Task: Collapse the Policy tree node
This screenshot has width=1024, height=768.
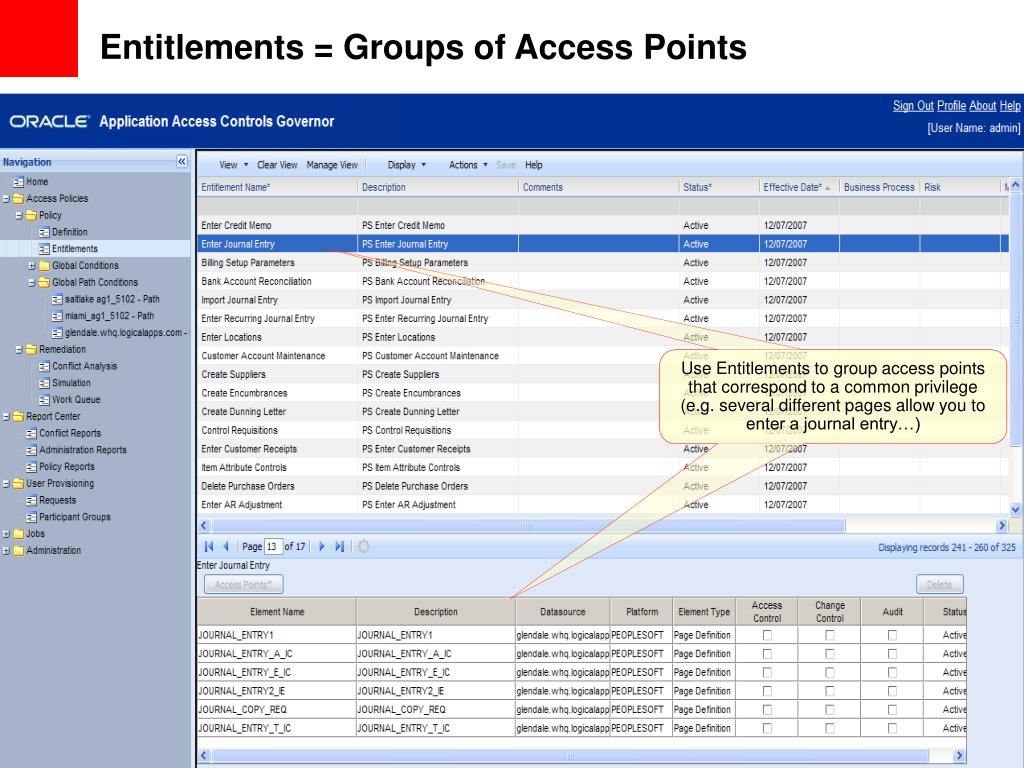Action: [x=19, y=216]
